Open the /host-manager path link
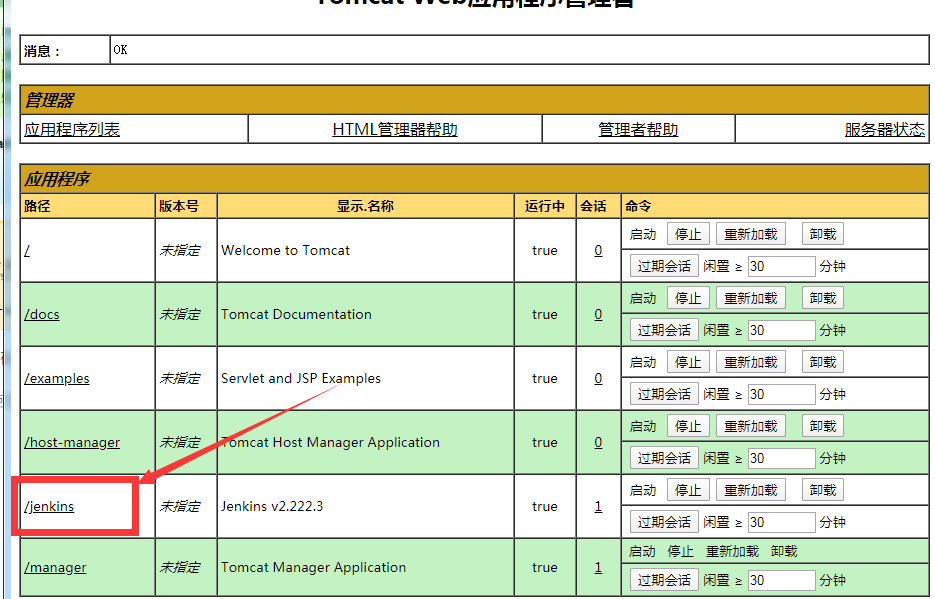935x599 pixels. tap(72, 442)
